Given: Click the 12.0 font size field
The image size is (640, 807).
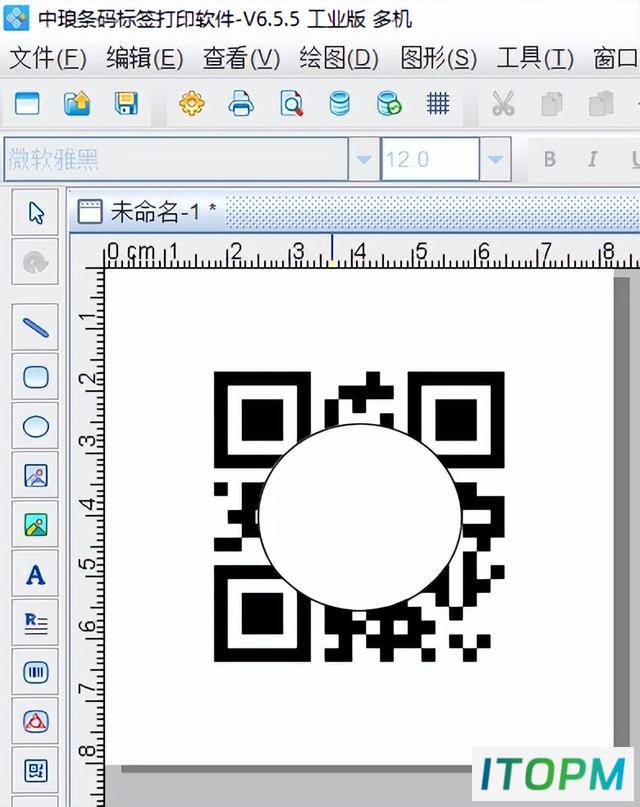Looking at the screenshot, I should (430, 159).
